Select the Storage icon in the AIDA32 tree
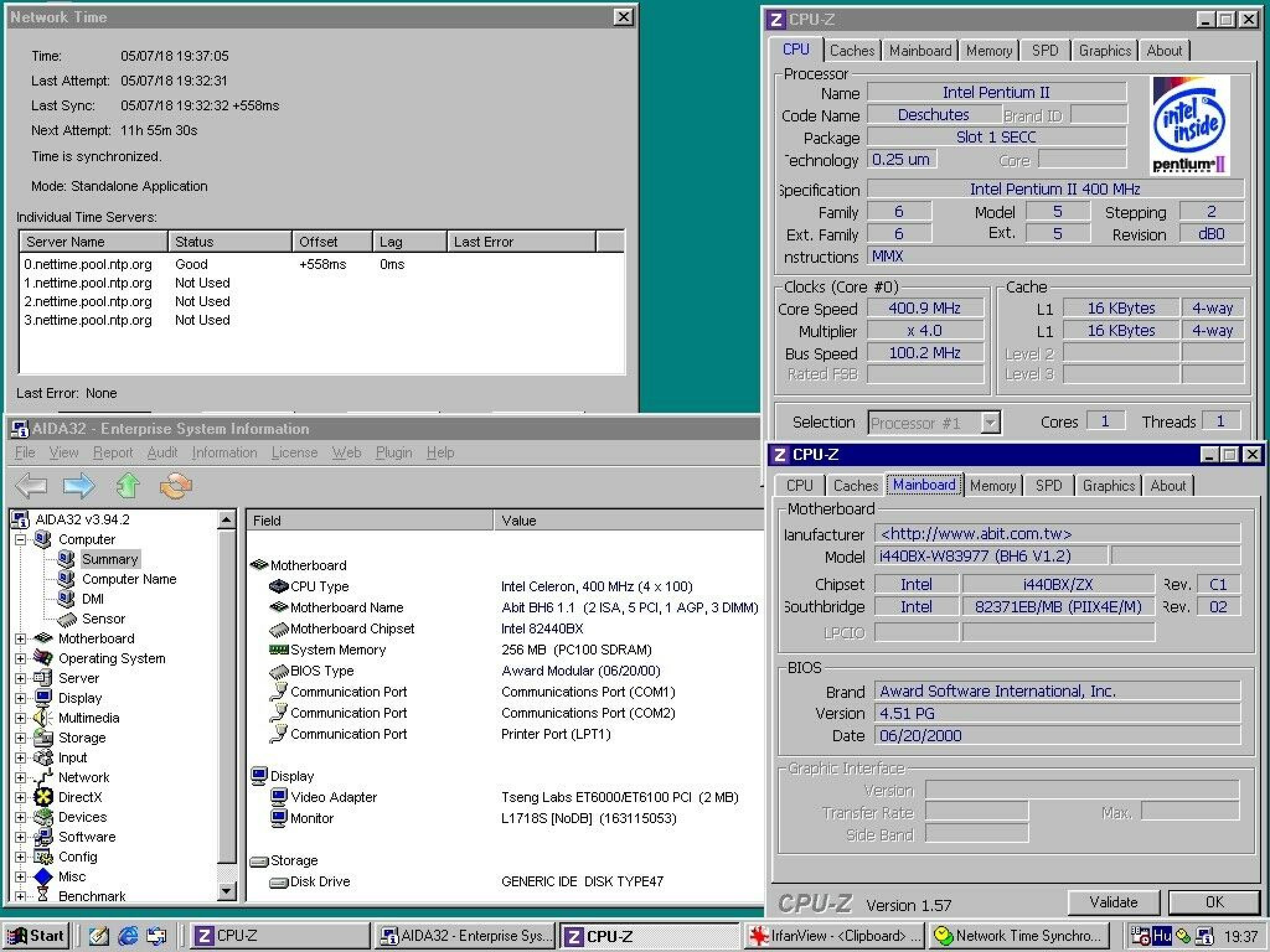This screenshot has width=1270, height=952. [x=43, y=738]
